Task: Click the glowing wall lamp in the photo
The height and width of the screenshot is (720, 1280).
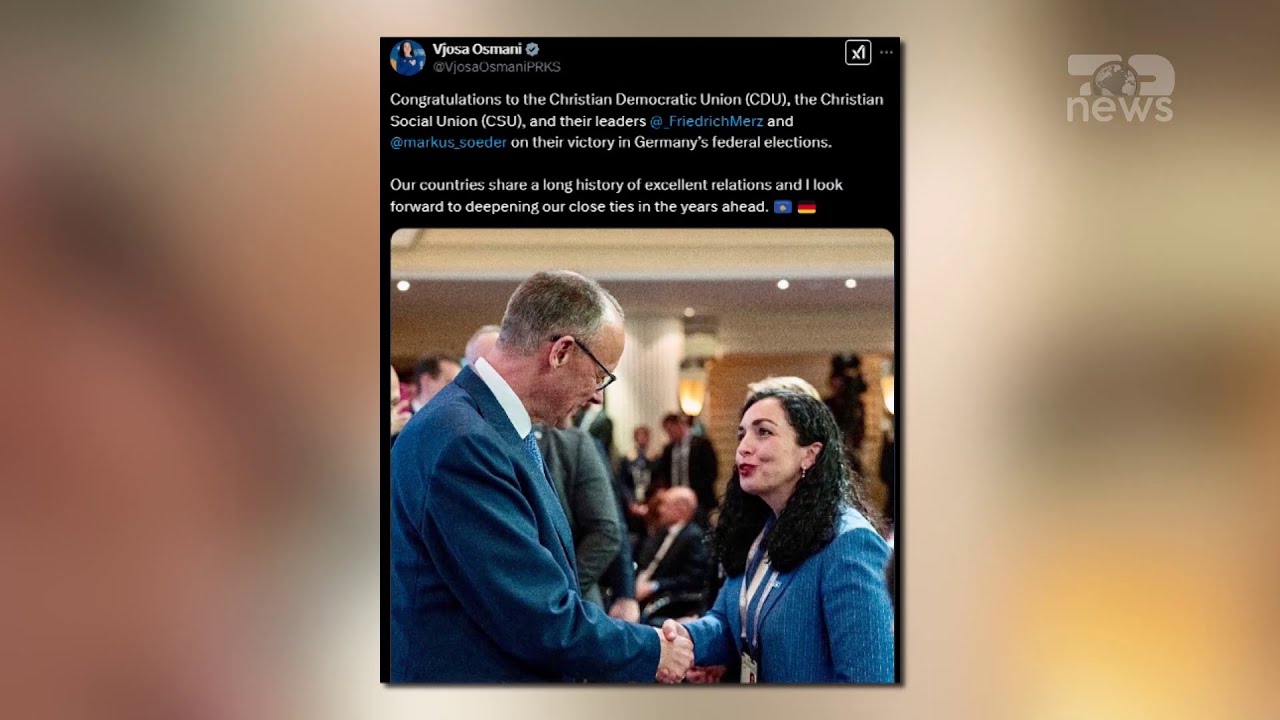Action: click(692, 390)
